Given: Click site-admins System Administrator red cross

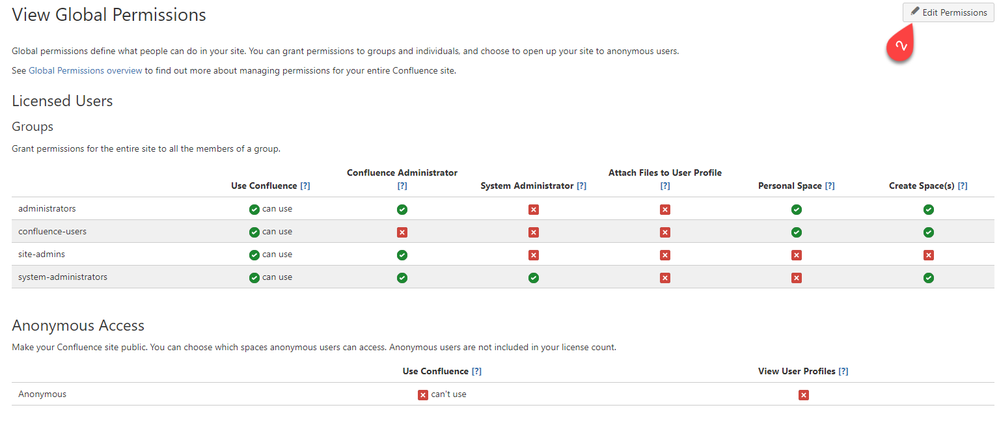Looking at the screenshot, I should click(534, 255).
